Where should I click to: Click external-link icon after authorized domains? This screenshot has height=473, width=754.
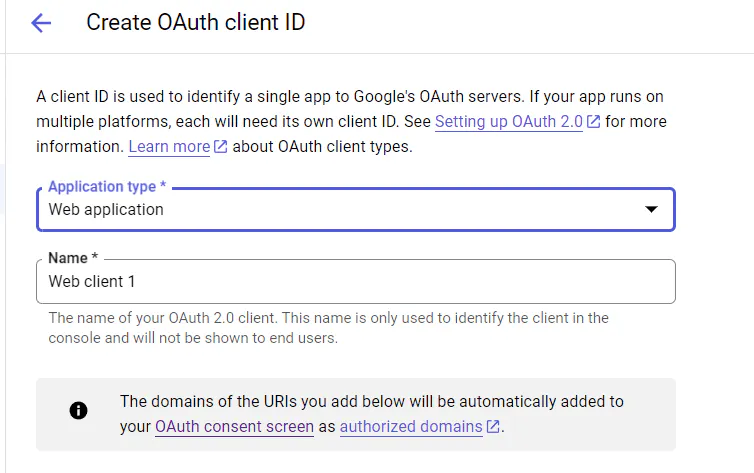(x=492, y=427)
